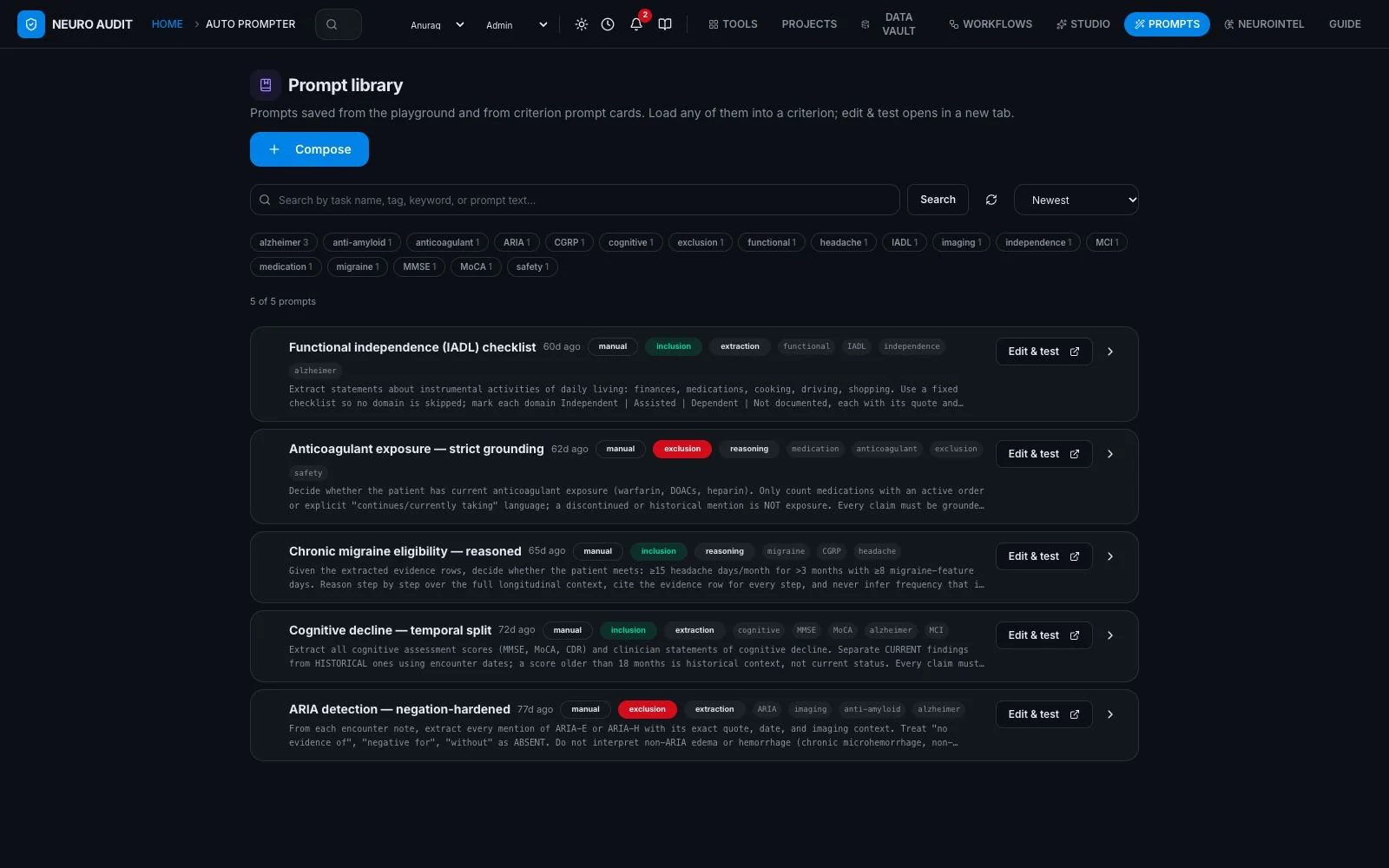Edit & test Cognitive decline prompt

pyautogui.click(x=1043, y=635)
